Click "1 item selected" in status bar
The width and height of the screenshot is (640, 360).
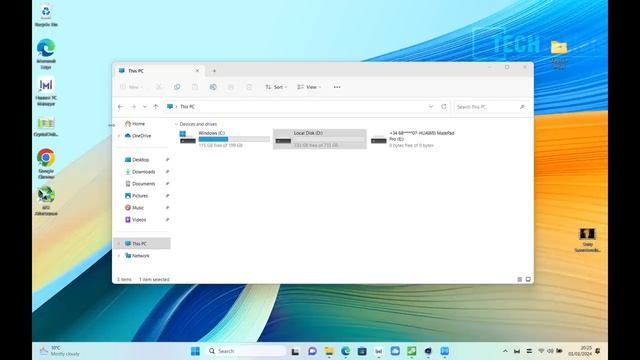[154, 280]
